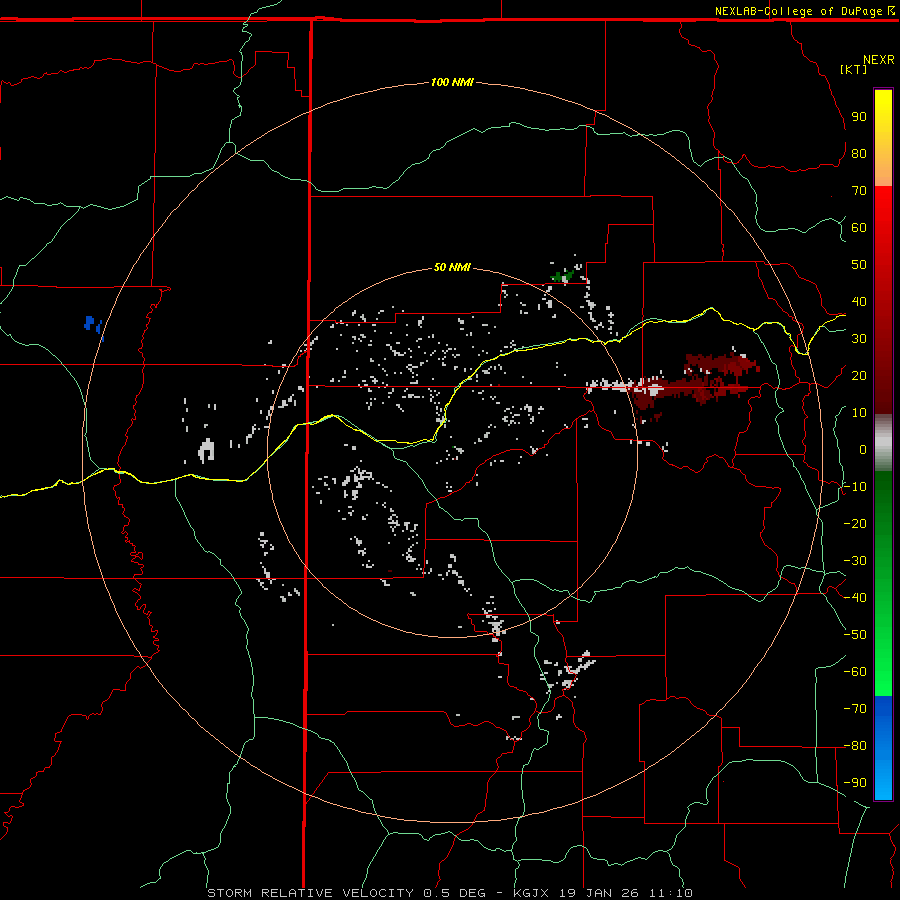
Task: Click the -20 value on the velocity scale
Action: (x=855, y=523)
